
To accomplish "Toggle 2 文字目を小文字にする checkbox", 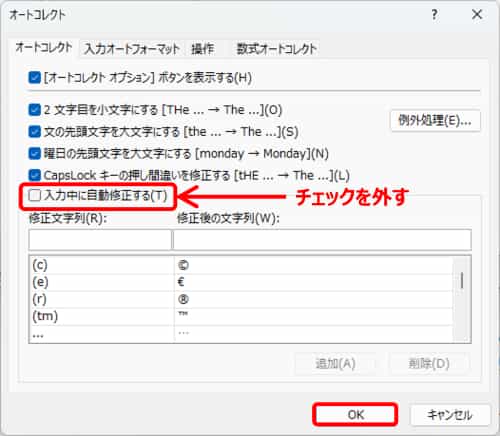I will (x=35, y=110).
